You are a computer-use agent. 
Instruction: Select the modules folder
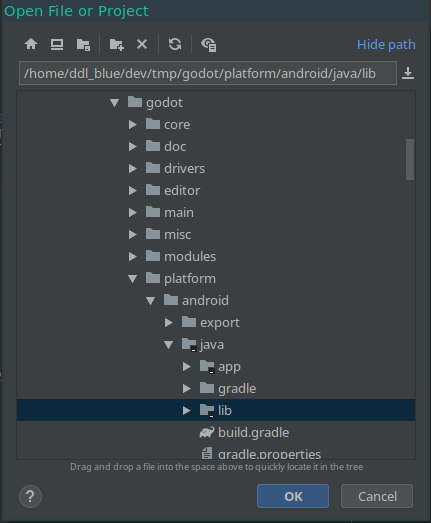190,256
